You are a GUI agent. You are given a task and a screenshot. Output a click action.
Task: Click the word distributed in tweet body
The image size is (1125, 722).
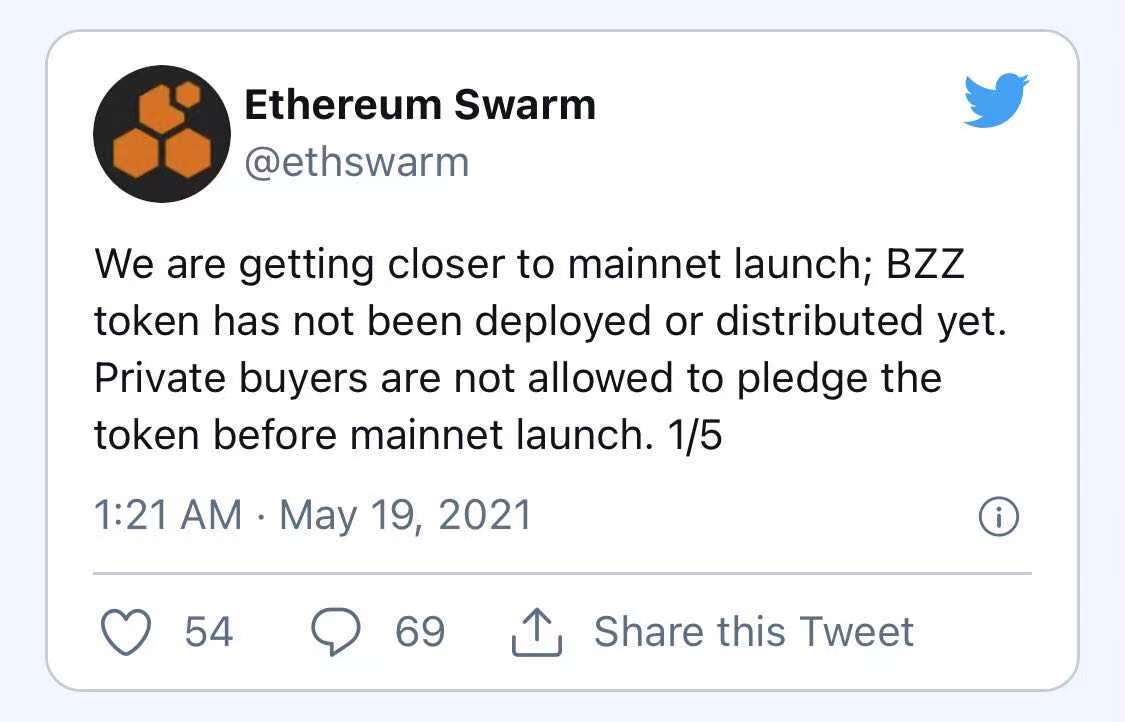click(x=819, y=321)
